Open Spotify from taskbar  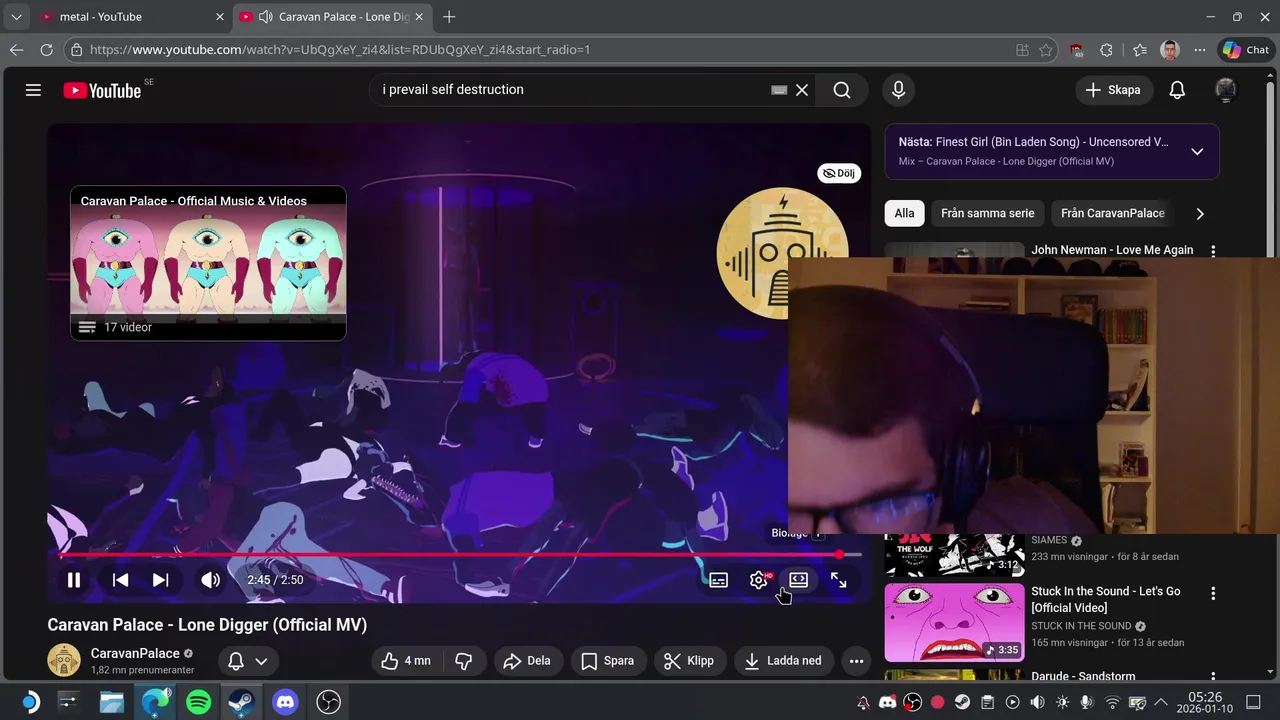199,702
